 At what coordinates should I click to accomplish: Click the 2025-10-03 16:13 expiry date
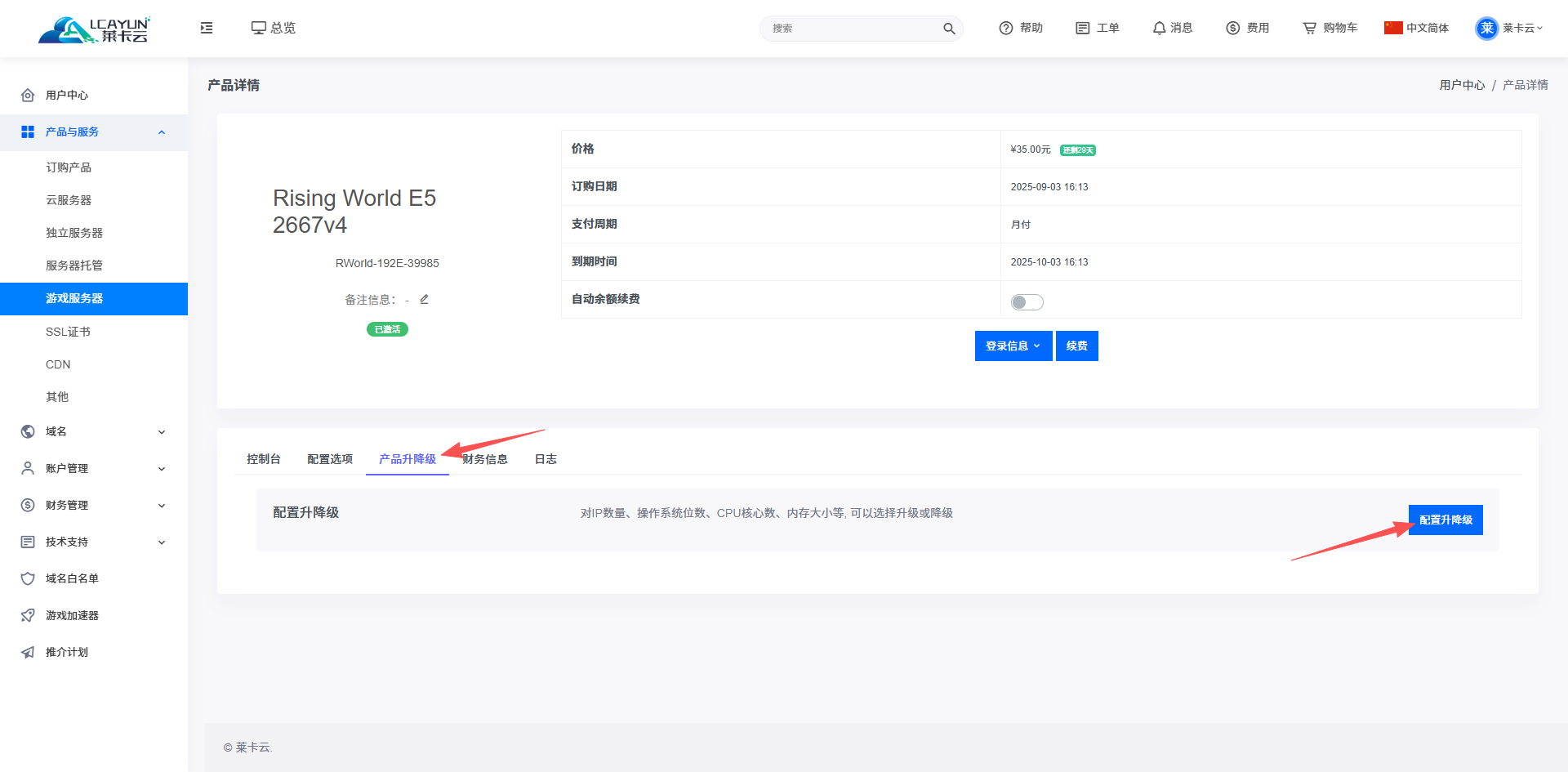tap(1049, 262)
